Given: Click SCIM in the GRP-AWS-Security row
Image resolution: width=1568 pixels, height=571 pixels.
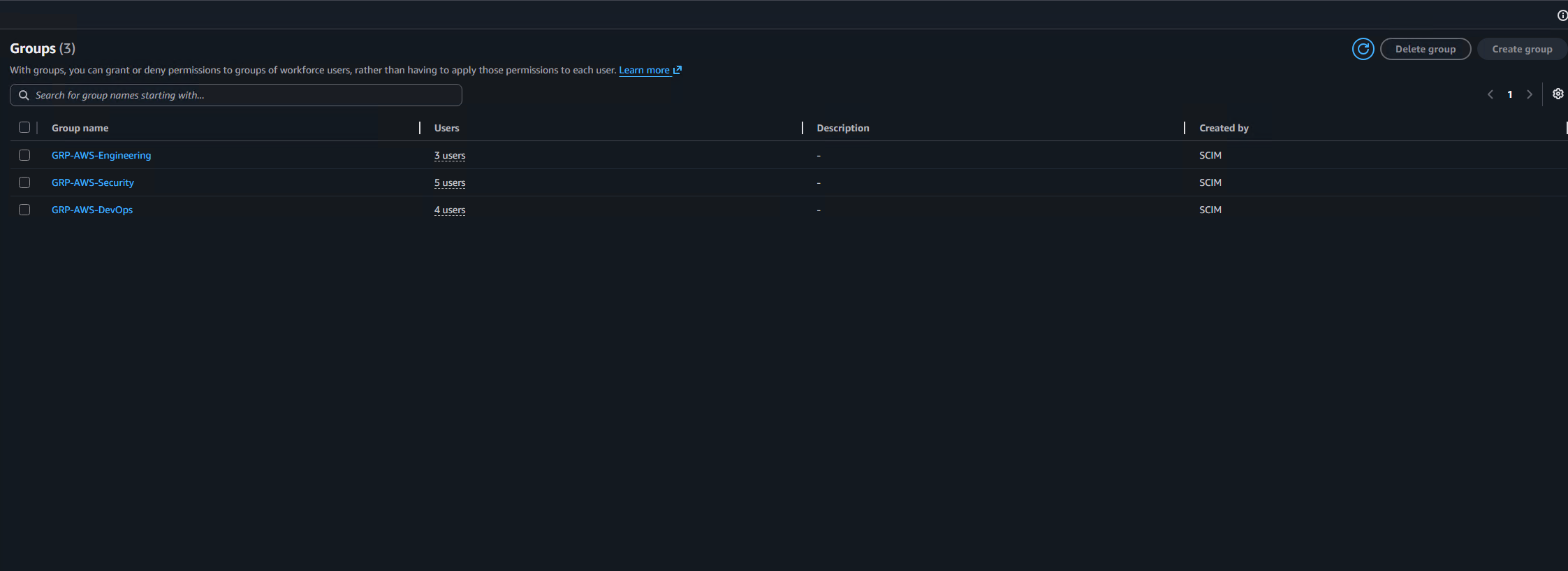Looking at the screenshot, I should tap(1210, 182).
